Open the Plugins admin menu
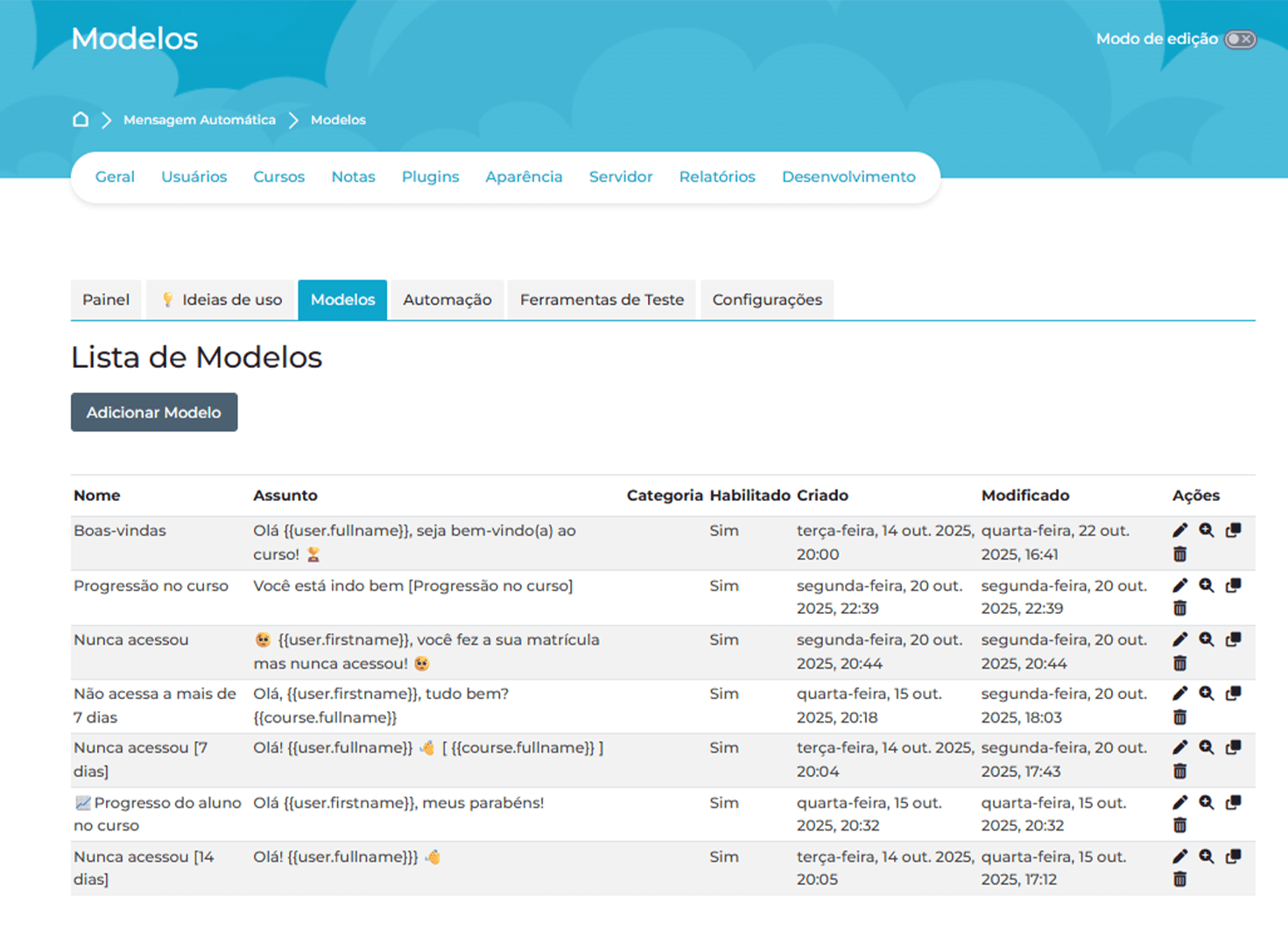The height and width of the screenshot is (946, 1288). tap(430, 177)
